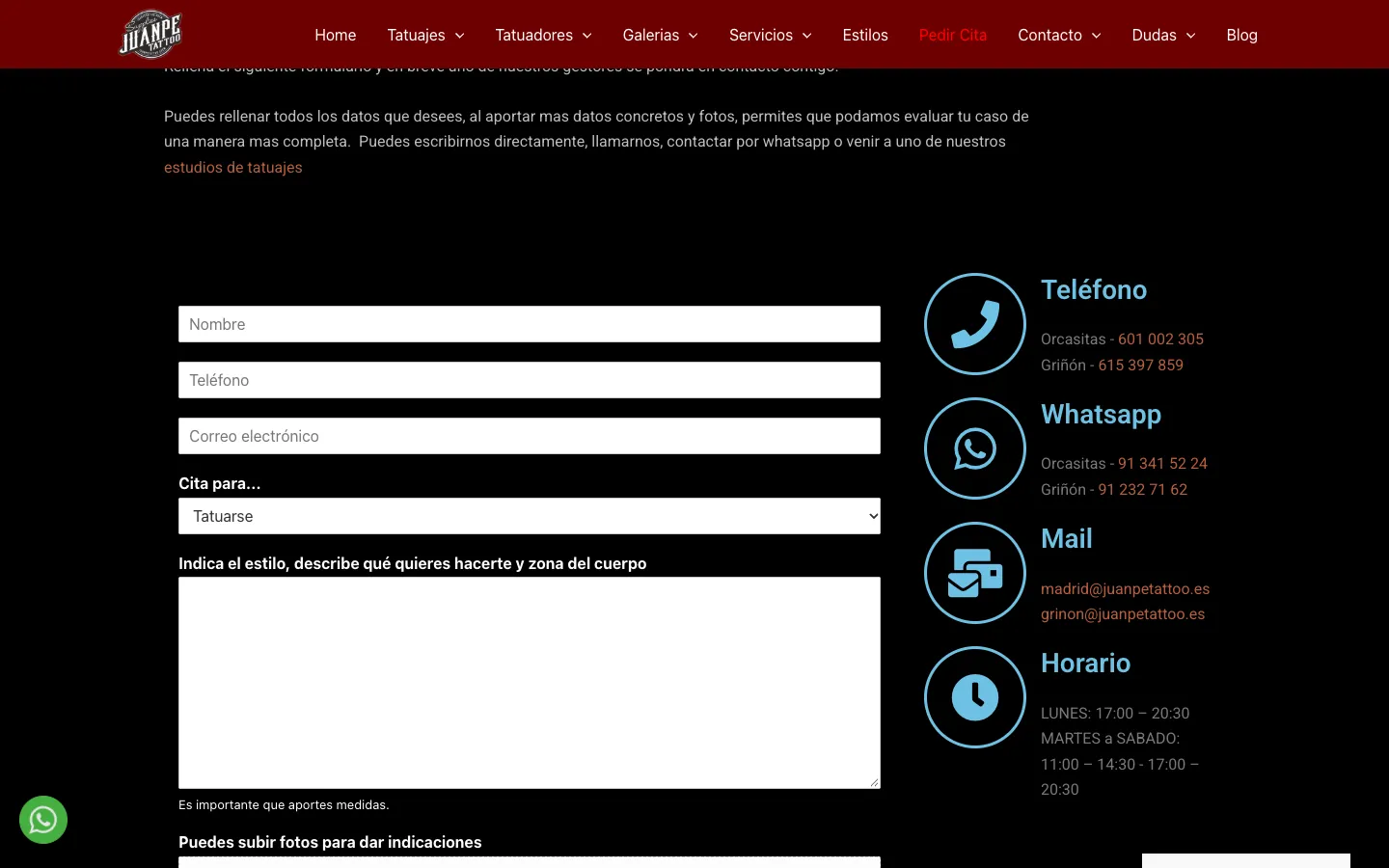Image resolution: width=1389 pixels, height=868 pixels.
Task: Click the 'LUNES: 17:00 – 20:30' schedule line
Action: 1115,714
